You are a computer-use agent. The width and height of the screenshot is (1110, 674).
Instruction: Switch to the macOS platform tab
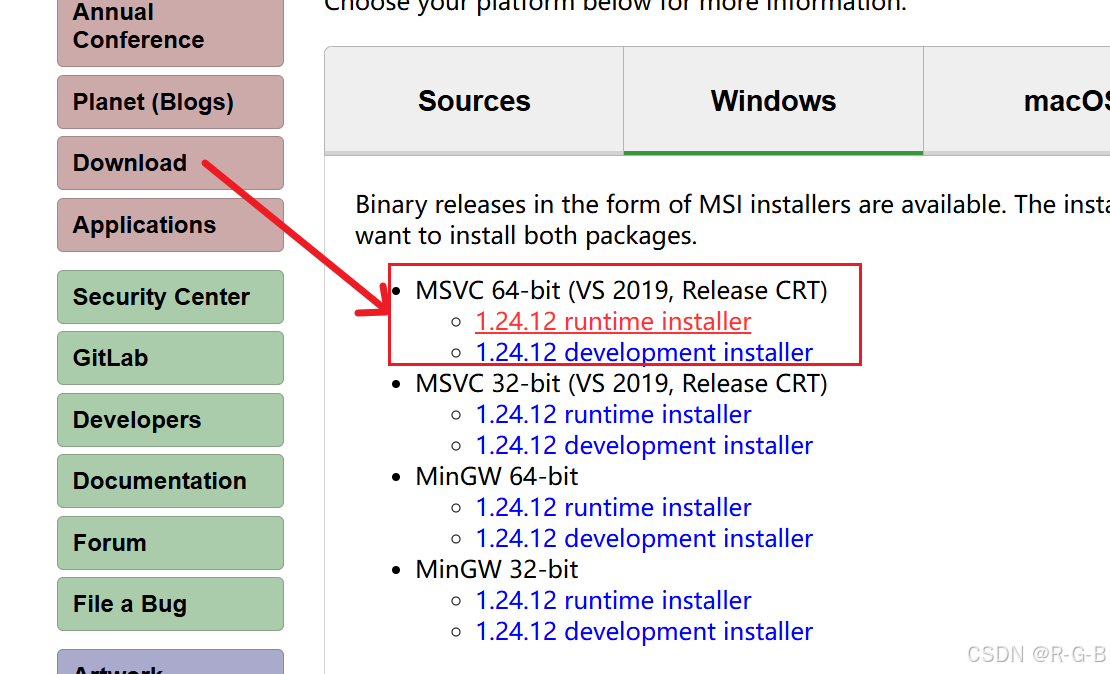(1017, 101)
